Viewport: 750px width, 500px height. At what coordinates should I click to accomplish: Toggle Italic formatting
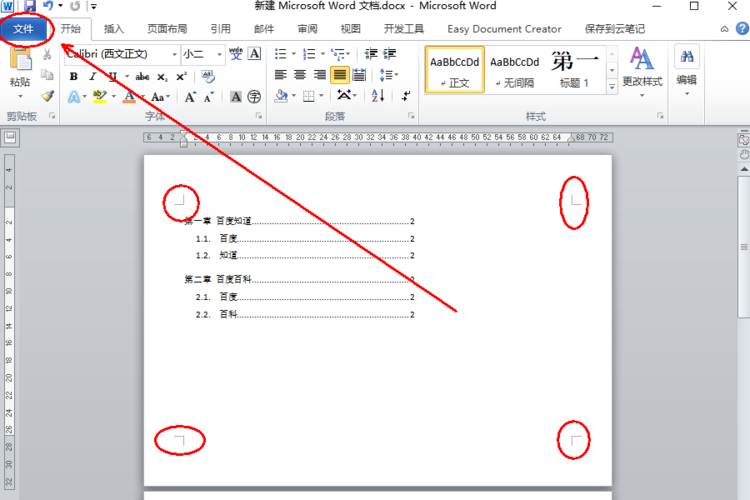93,76
